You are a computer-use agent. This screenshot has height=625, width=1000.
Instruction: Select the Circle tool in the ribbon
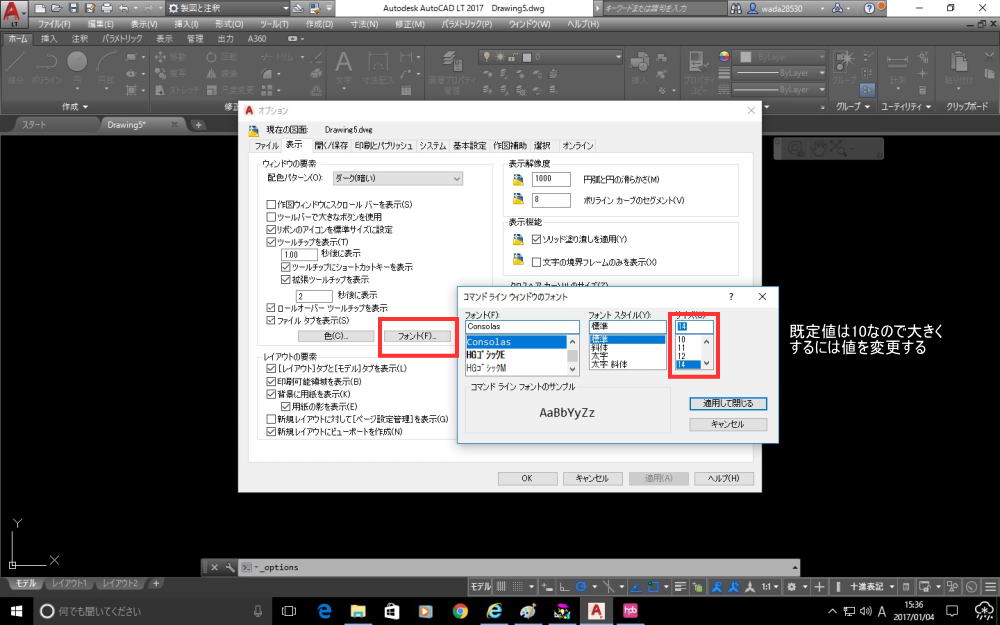(x=77, y=61)
